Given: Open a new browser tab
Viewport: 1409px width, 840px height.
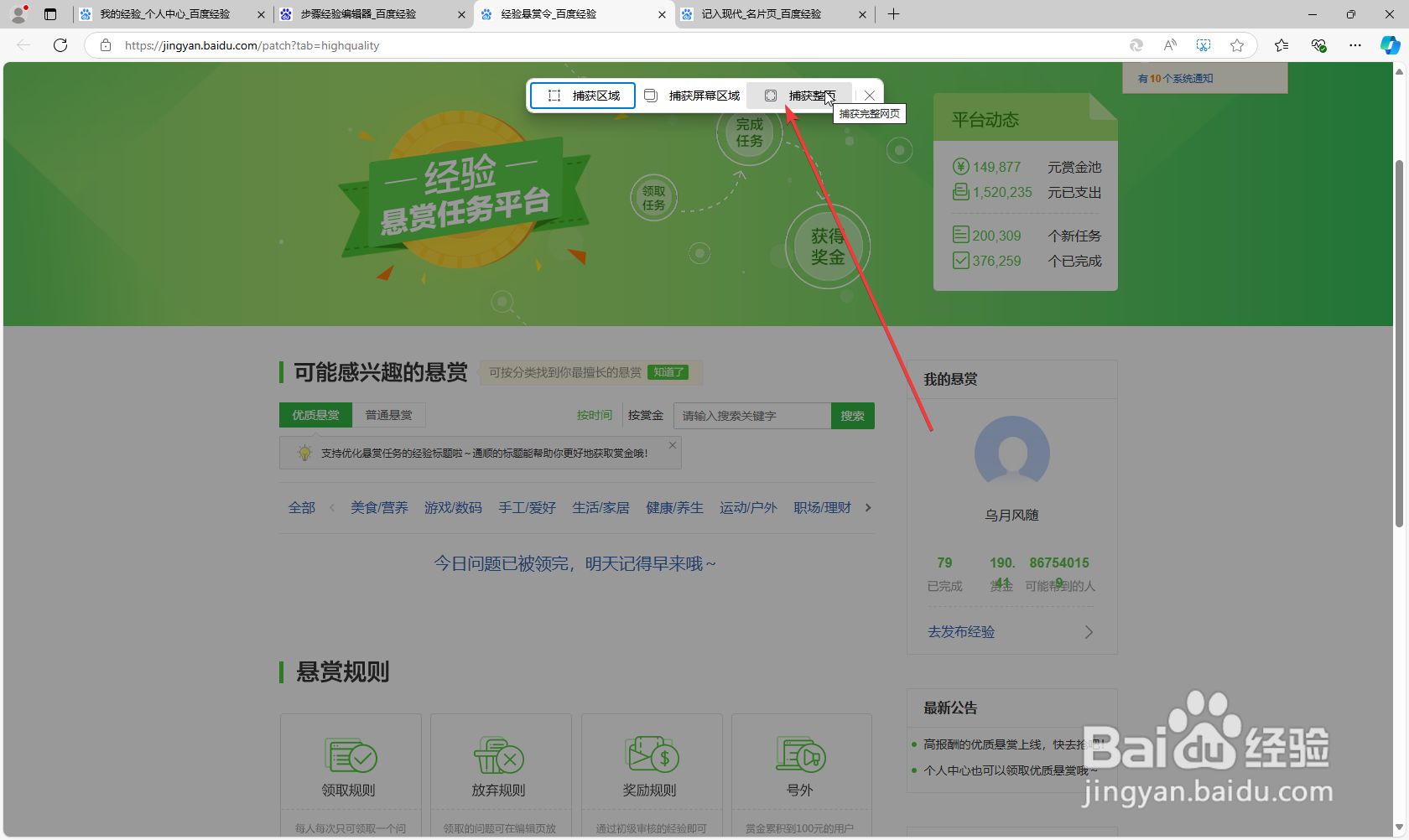Looking at the screenshot, I should pyautogui.click(x=893, y=14).
